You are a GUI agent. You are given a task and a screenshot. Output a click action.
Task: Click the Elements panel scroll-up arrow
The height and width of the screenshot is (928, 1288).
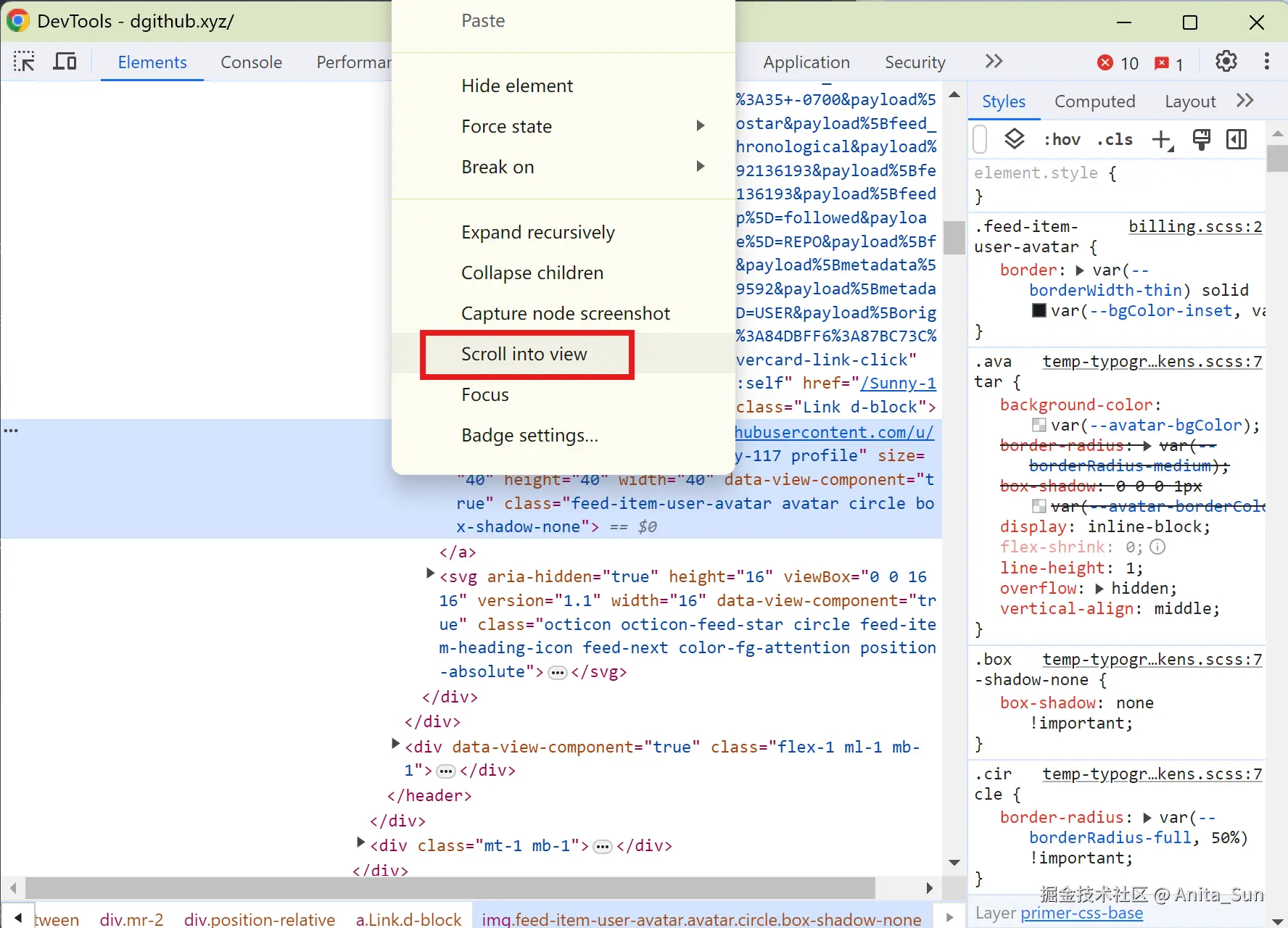[954, 95]
